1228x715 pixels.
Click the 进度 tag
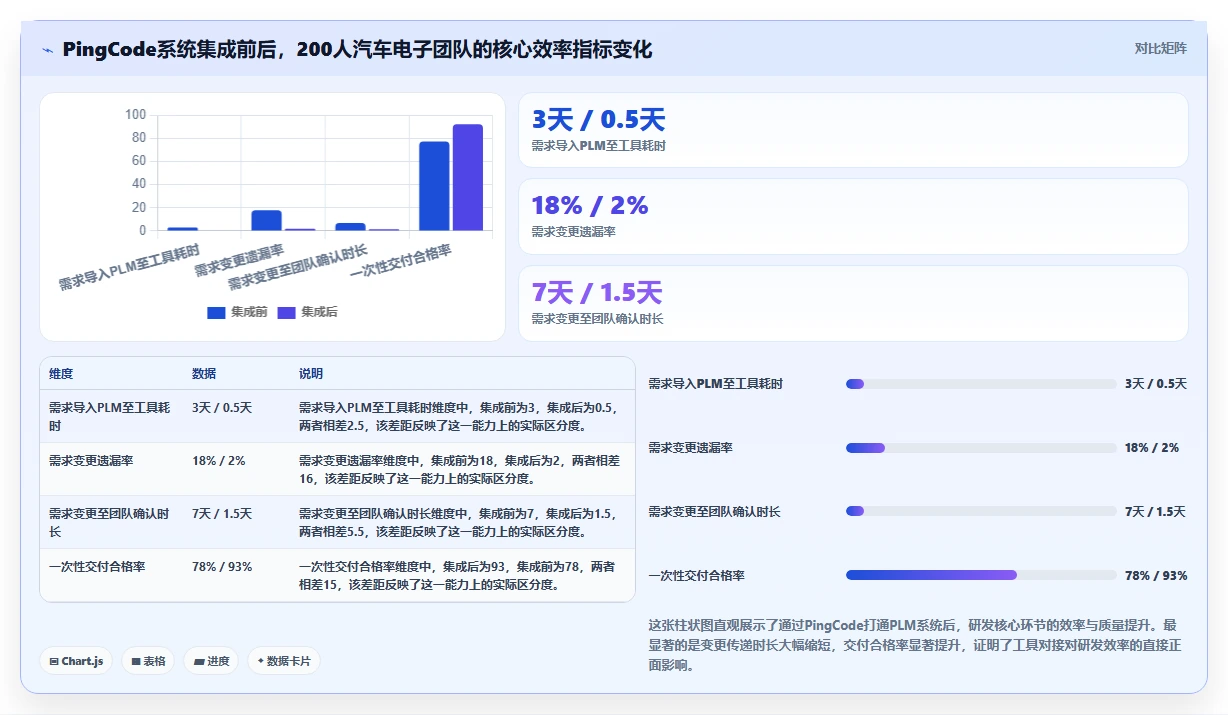pos(211,661)
